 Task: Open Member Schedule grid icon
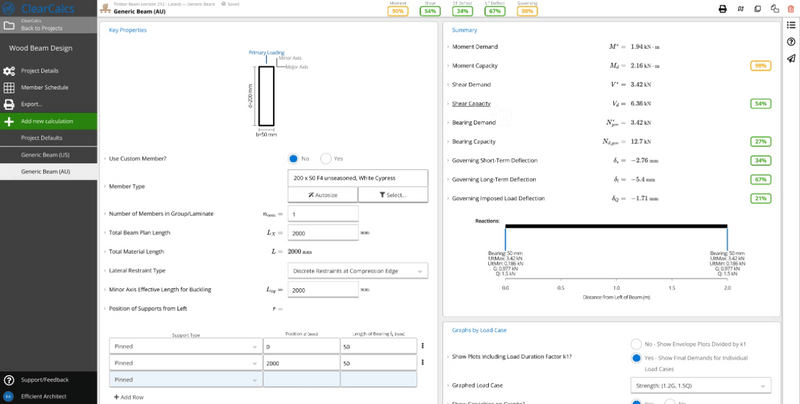pos(9,88)
